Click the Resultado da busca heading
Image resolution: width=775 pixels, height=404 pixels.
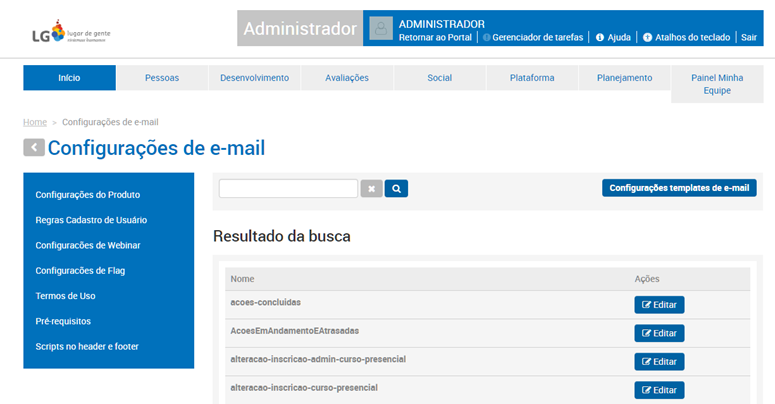click(x=282, y=236)
